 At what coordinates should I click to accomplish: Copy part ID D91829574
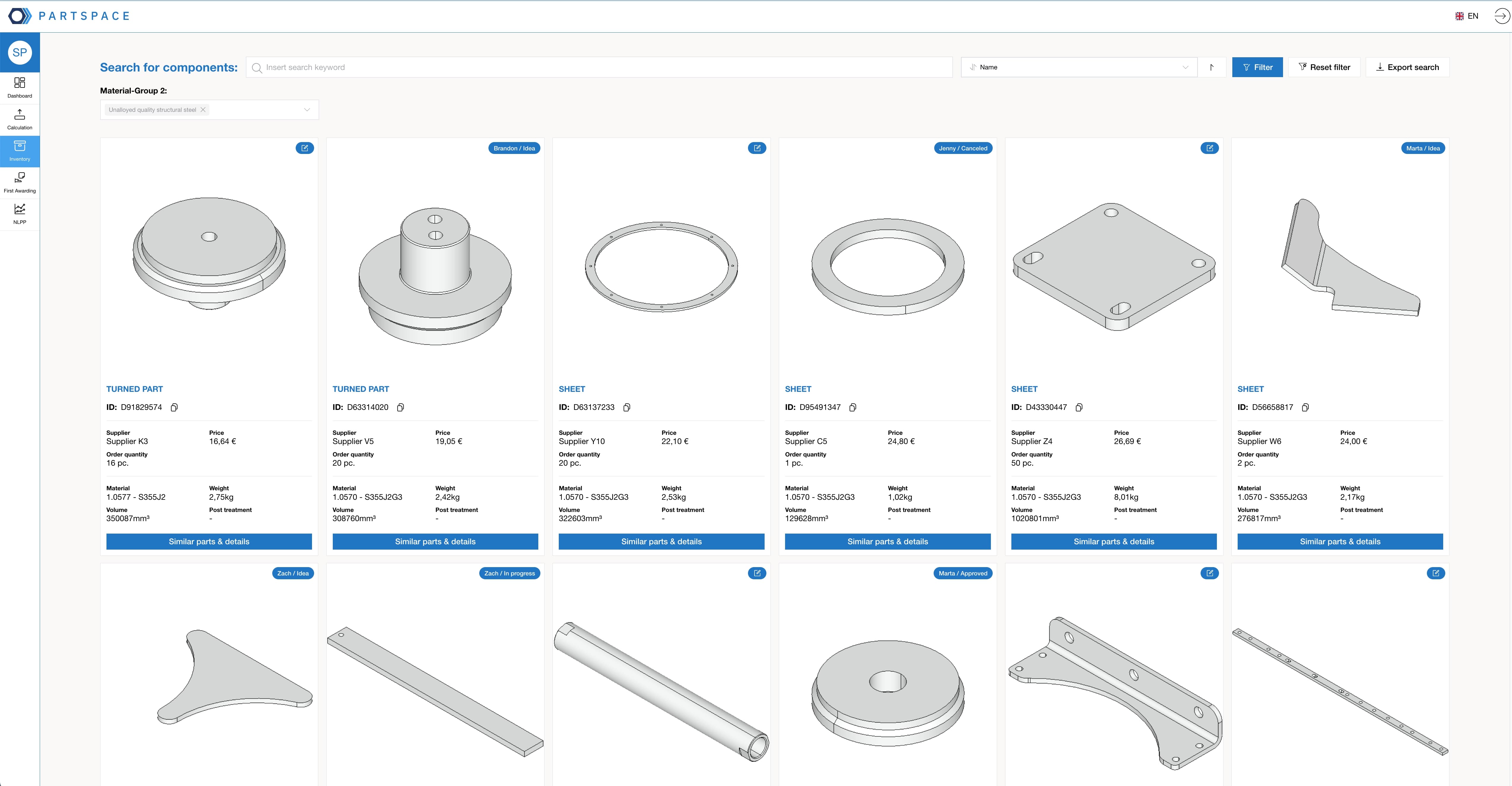[x=174, y=407]
